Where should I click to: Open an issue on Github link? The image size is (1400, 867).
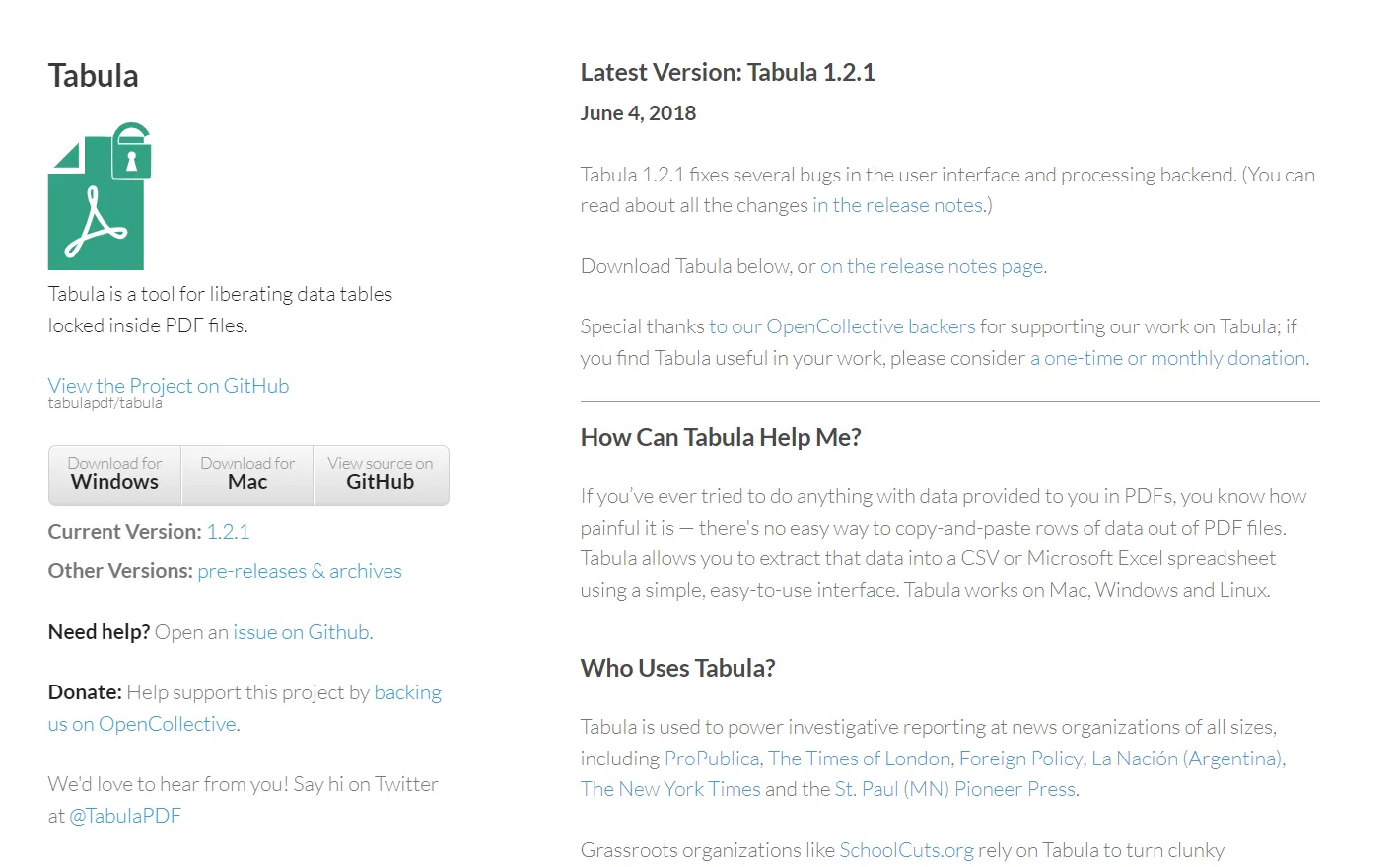301,631
